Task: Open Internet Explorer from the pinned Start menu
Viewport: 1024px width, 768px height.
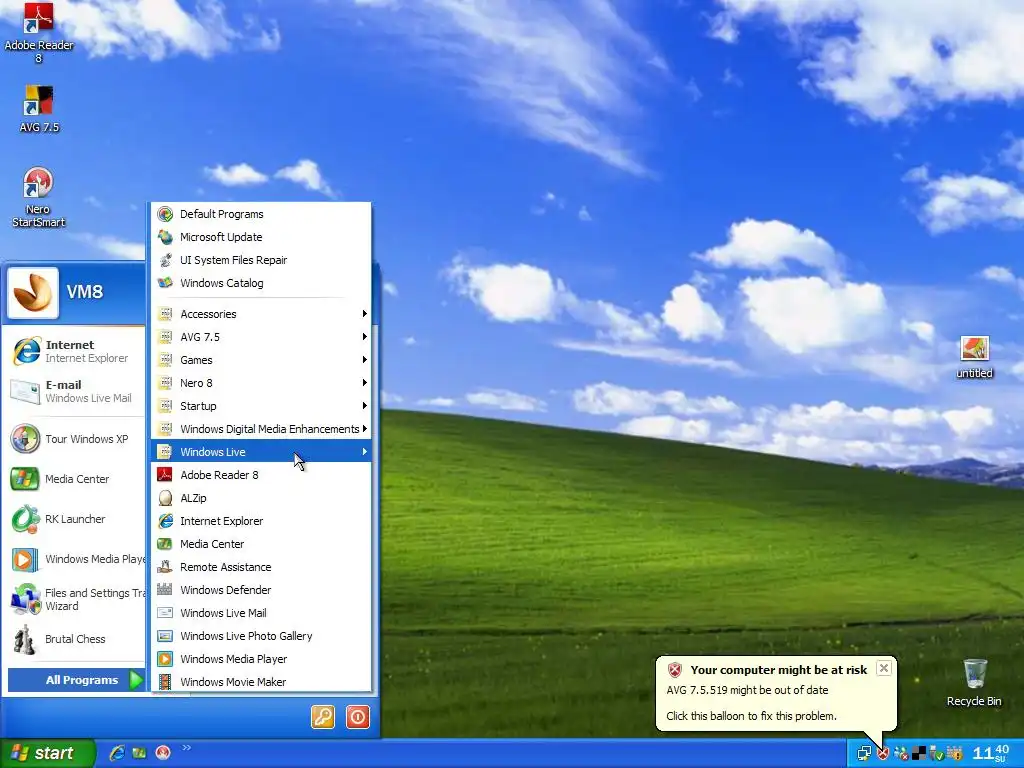Action: [x=73, y=351]
